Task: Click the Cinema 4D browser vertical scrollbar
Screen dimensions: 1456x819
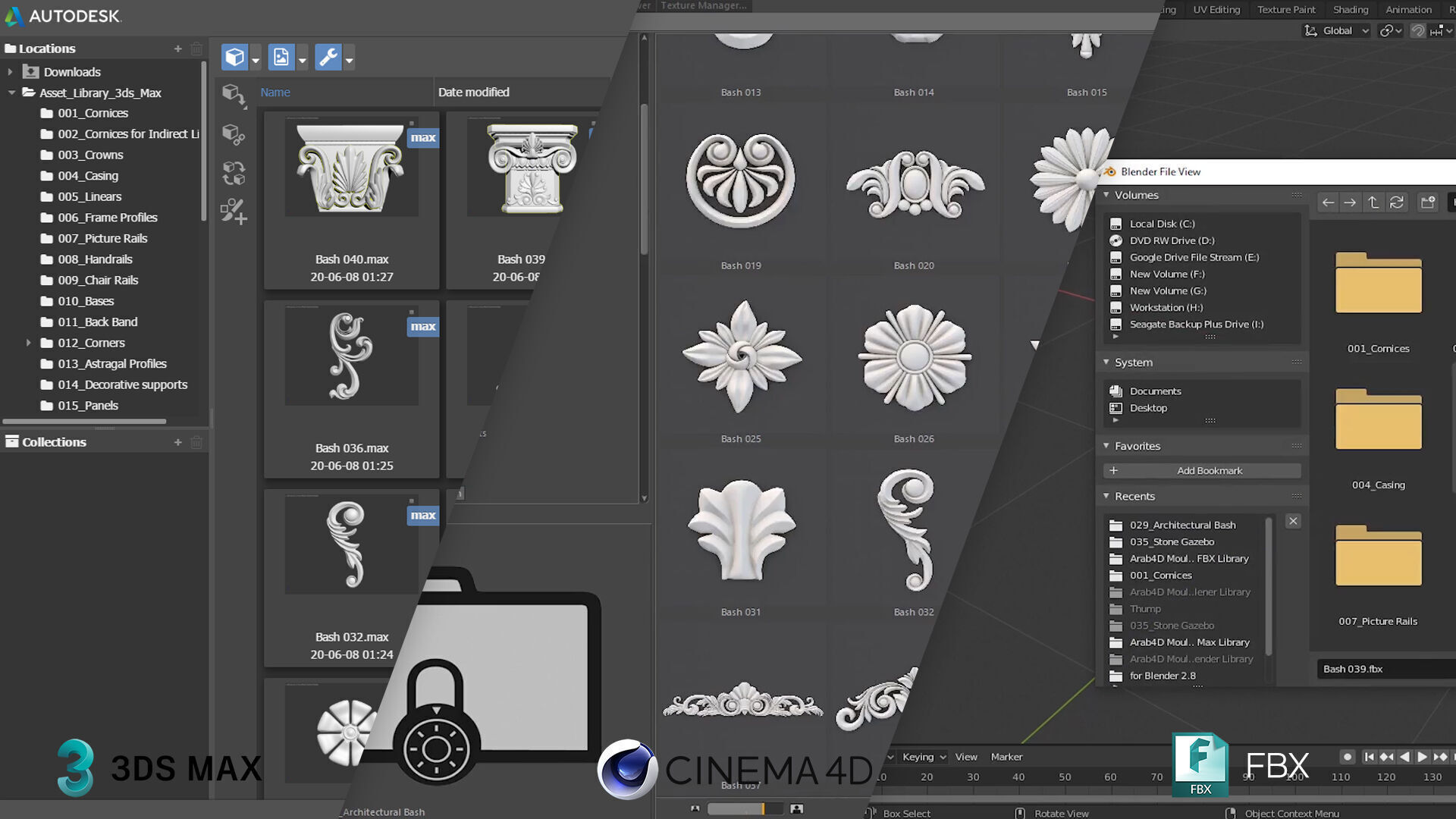Action: click(x=645, y=179)
